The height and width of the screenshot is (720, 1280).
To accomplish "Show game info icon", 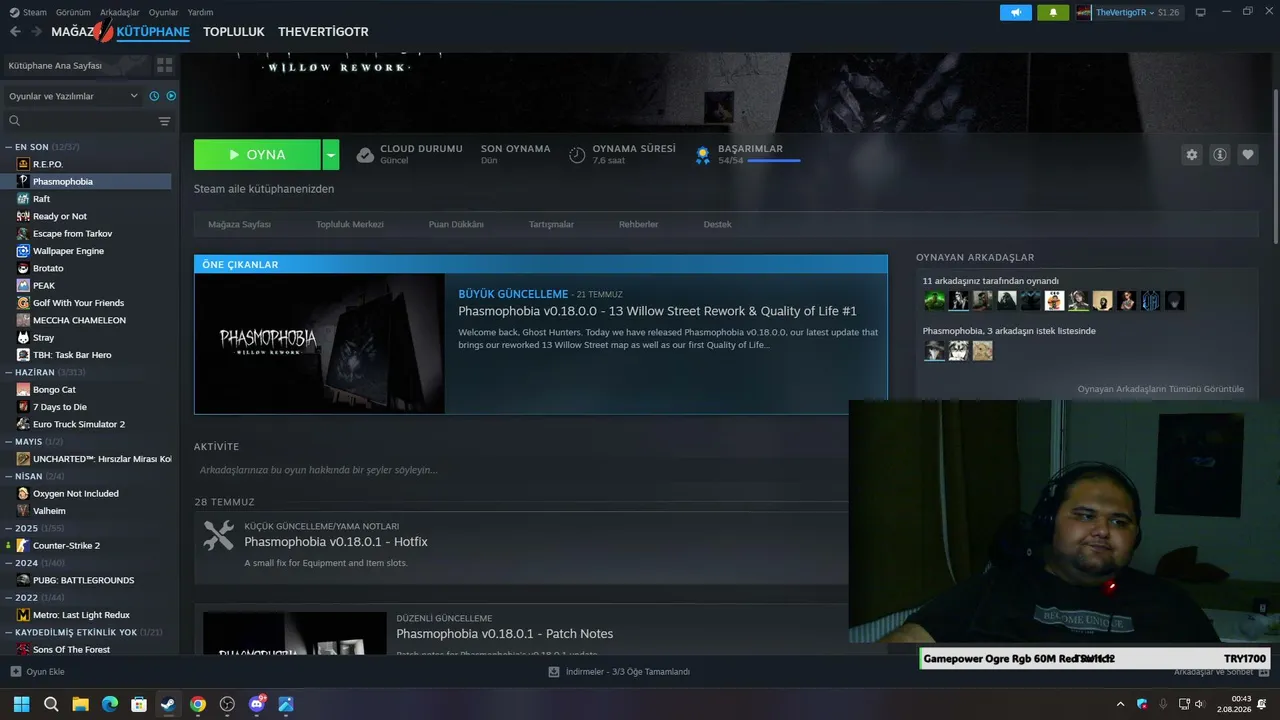I will (1219, 155).
